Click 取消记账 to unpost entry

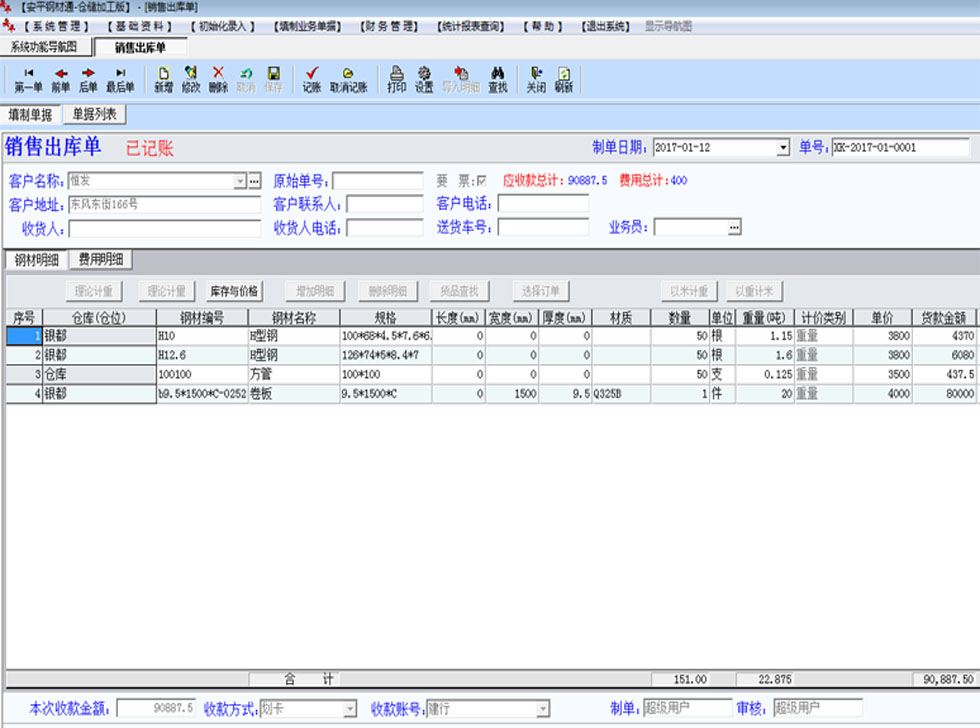click(349, 81)
